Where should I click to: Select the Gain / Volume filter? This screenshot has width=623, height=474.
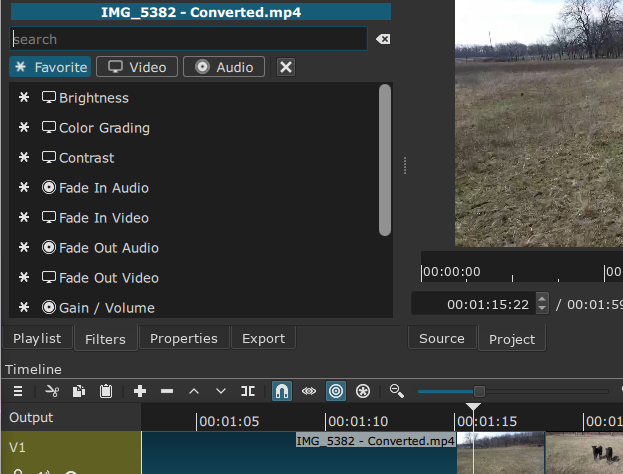pyautogui.click(x=194, y=308)
